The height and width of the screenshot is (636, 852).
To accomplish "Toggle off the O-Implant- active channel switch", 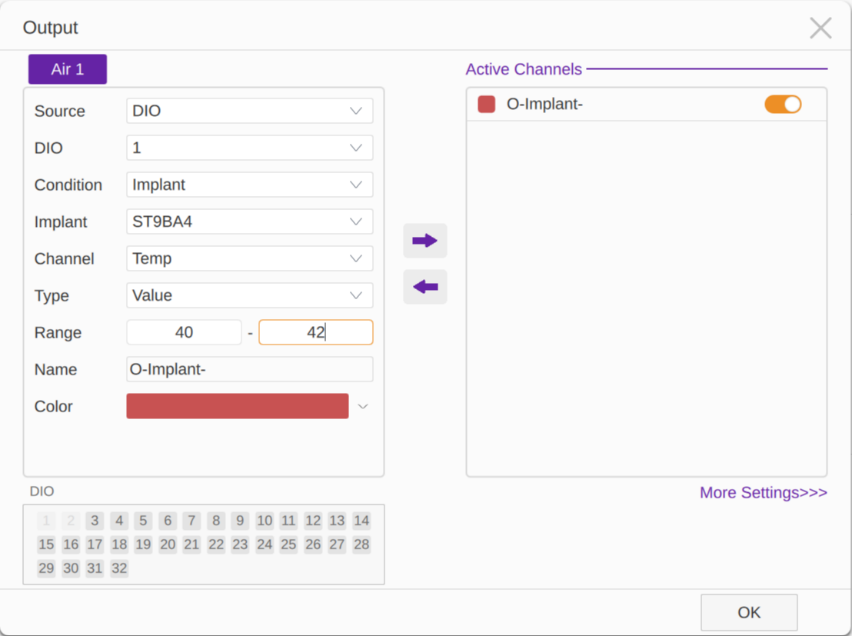I will 782,104.
